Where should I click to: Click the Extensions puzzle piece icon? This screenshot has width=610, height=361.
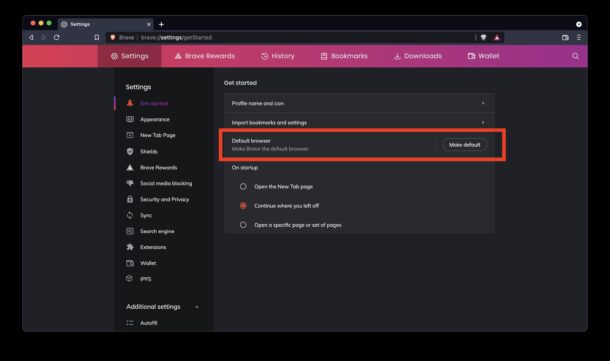(130, 247)
